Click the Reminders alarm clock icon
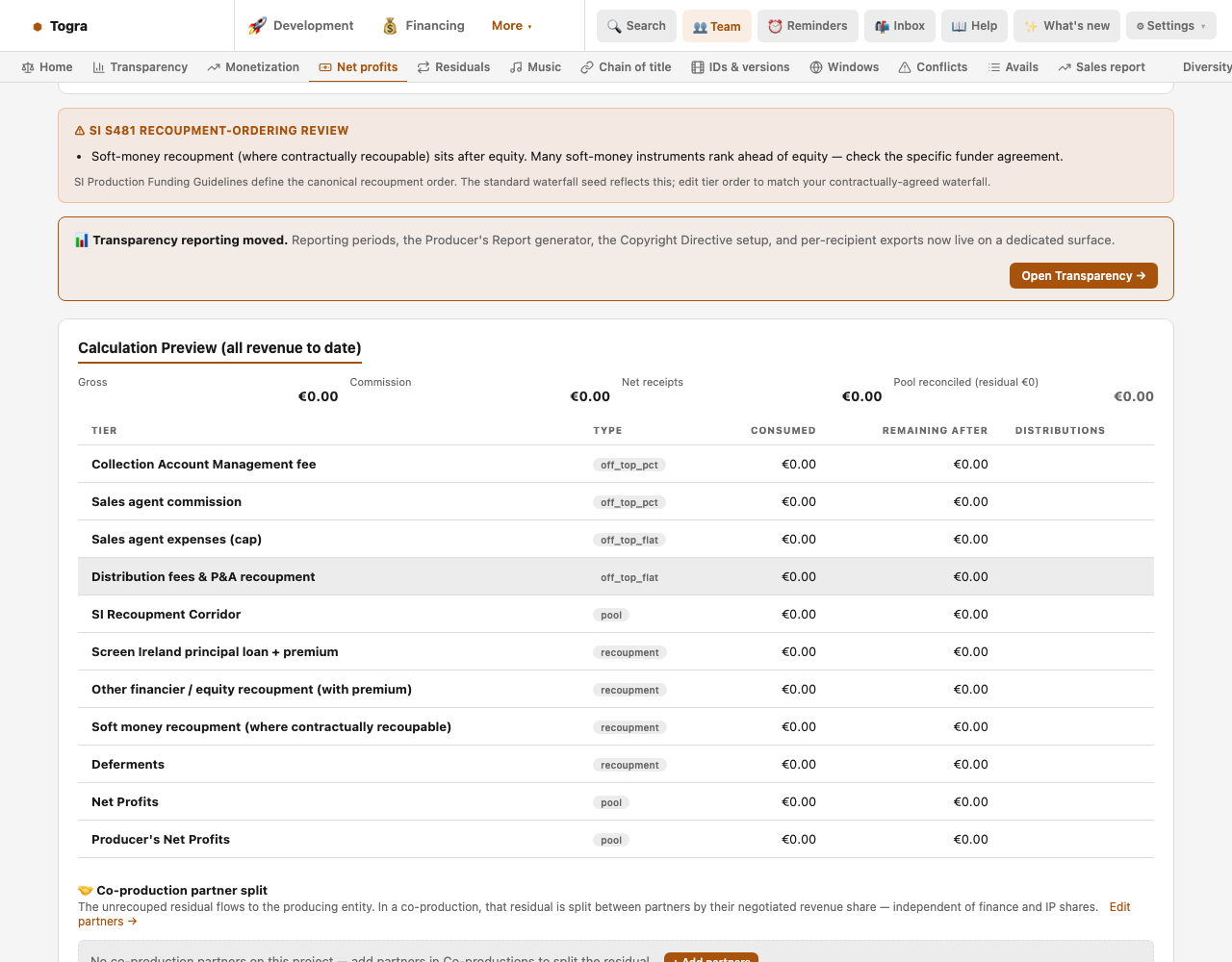Viewport: 1232px width, 962px height. click(775, 26)
